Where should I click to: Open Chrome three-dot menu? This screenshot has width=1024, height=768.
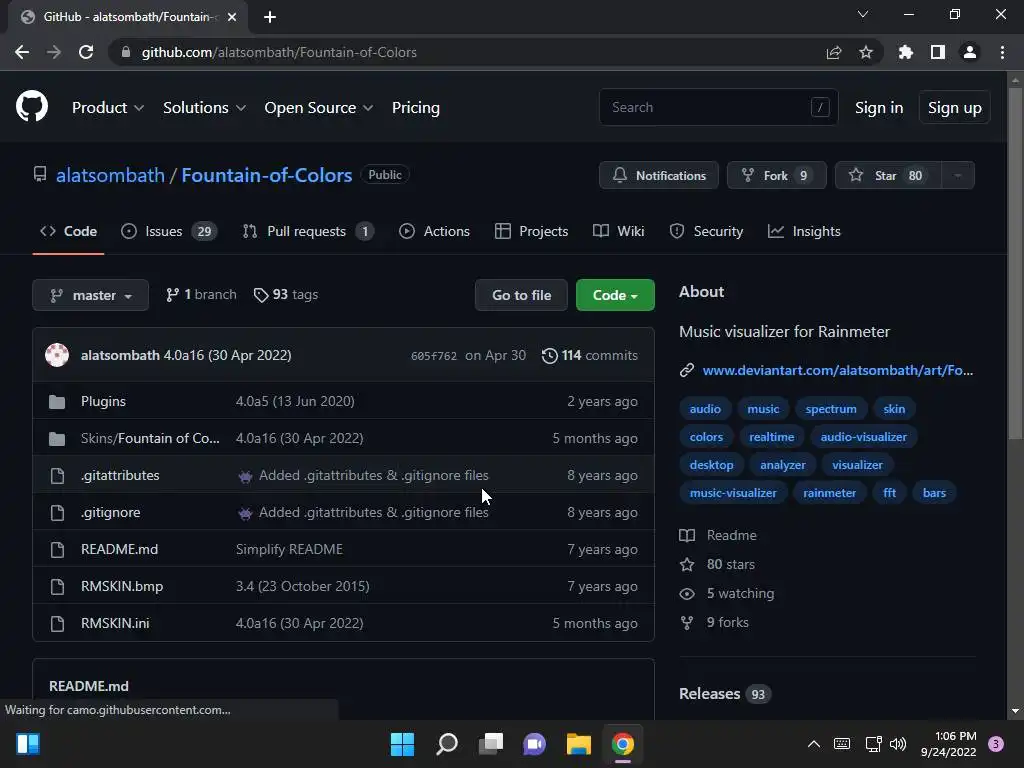(1002, 52)
